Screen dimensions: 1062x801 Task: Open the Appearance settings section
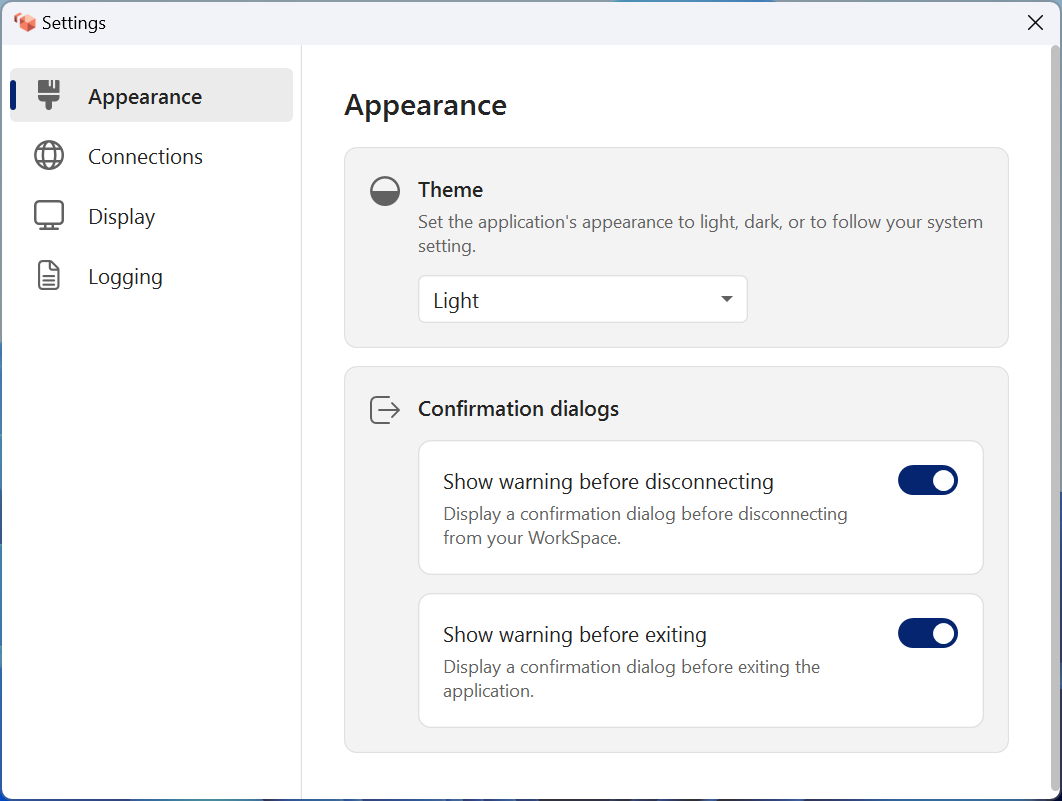[152, 95]
